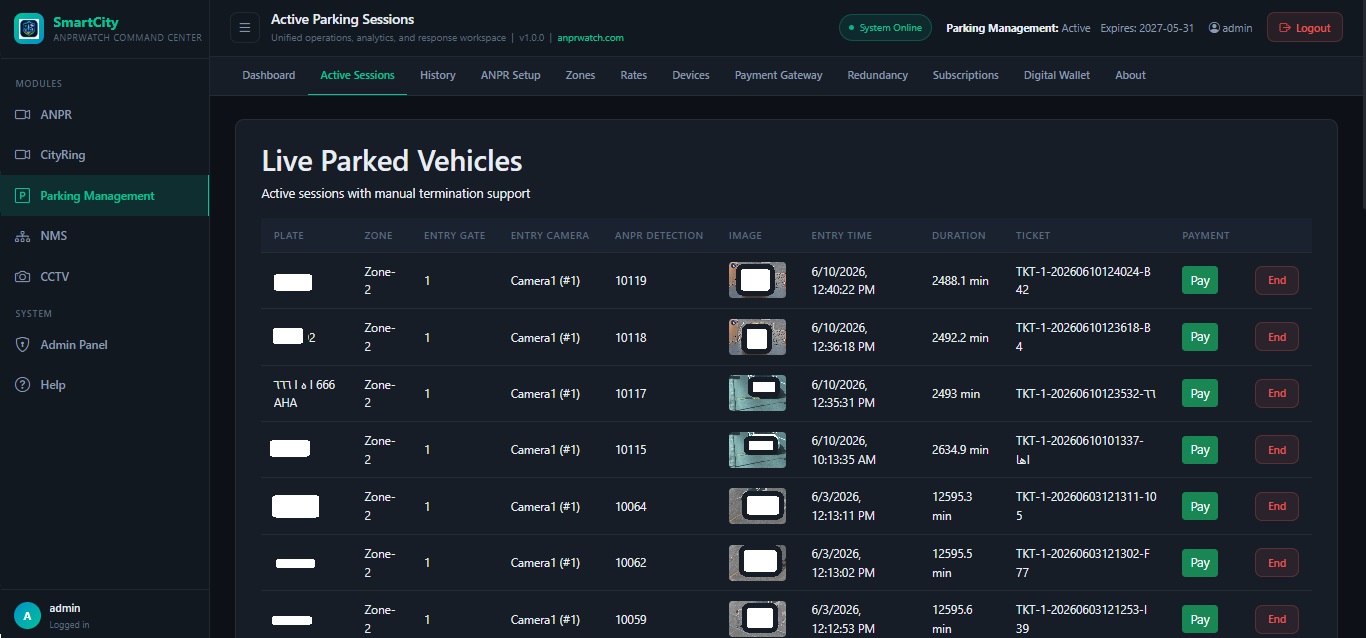Click the CityRing camera icon in sidebar
The width and height of the screenshot is (1366, 638).
(22, 155)
